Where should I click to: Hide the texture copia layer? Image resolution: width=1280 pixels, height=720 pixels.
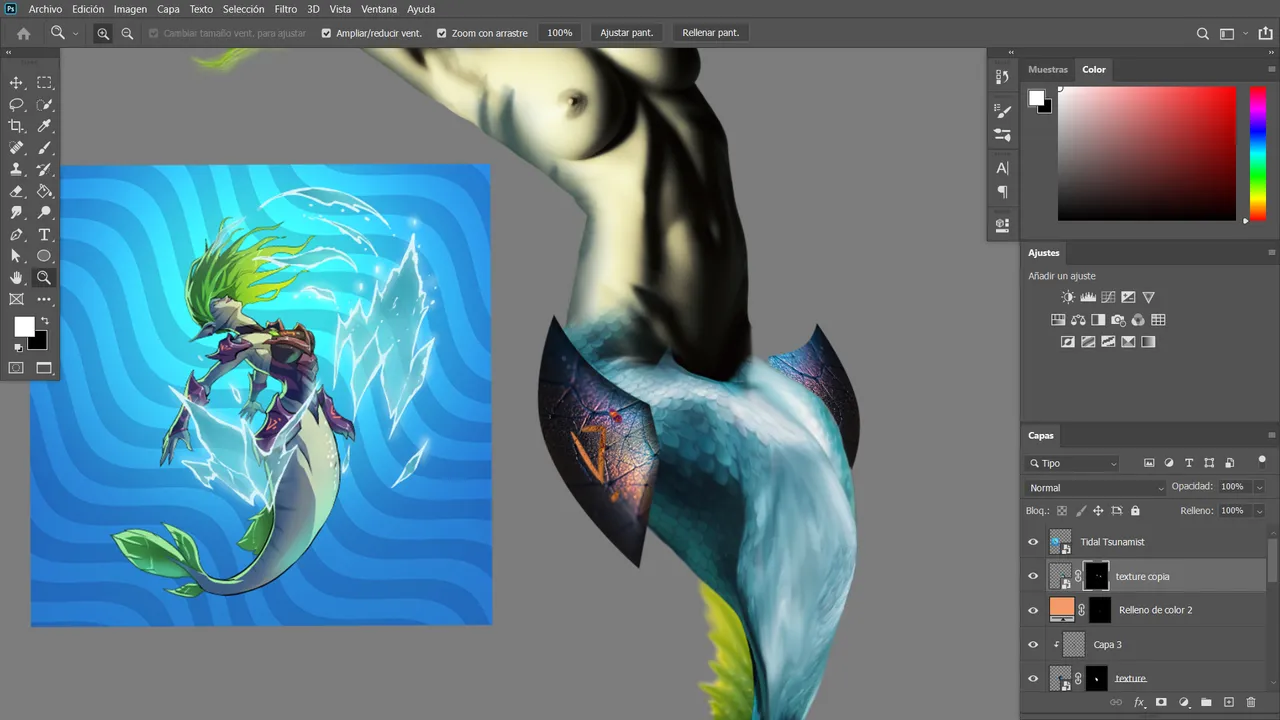1033,576
